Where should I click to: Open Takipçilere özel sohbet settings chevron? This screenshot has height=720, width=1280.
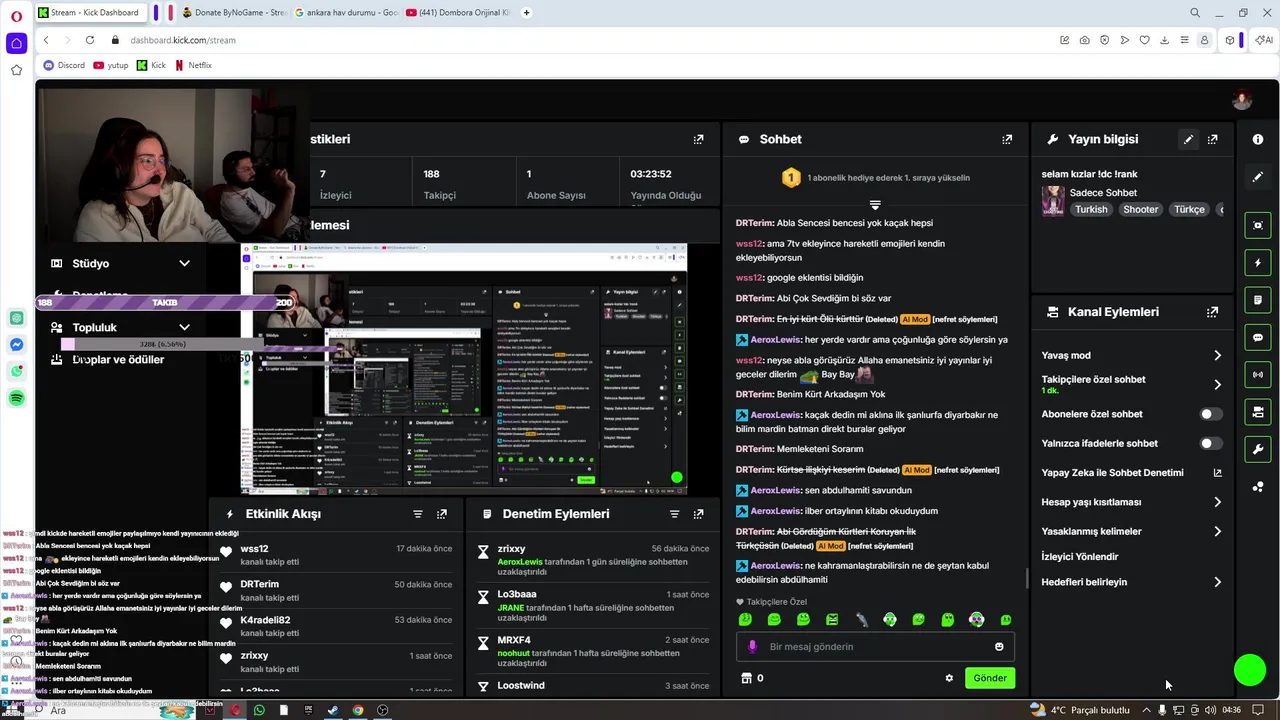coord(1217,385)
